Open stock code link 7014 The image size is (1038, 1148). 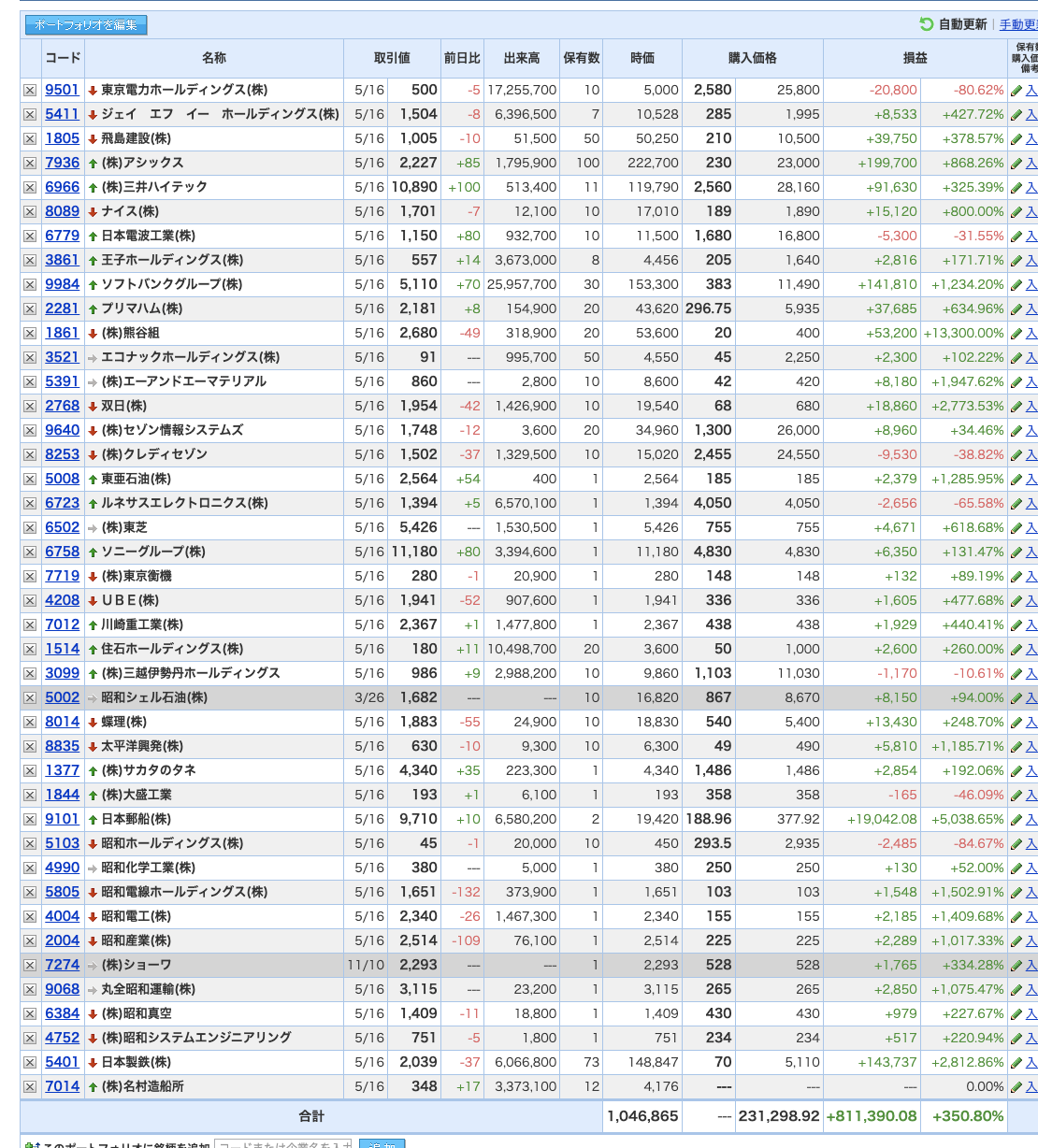click(63, 1086)
